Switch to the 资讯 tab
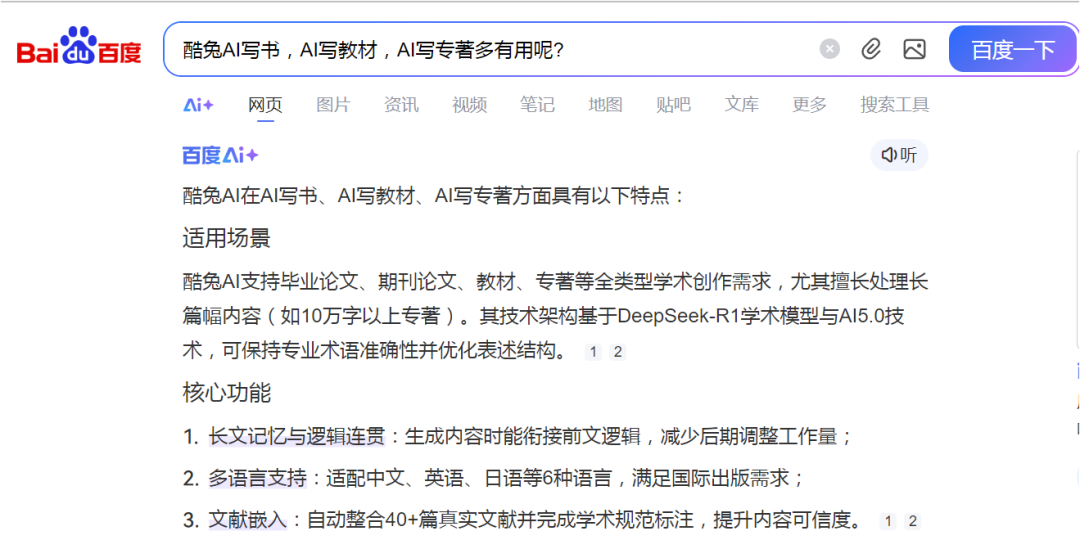The image size is (1080, 540). 401,105
